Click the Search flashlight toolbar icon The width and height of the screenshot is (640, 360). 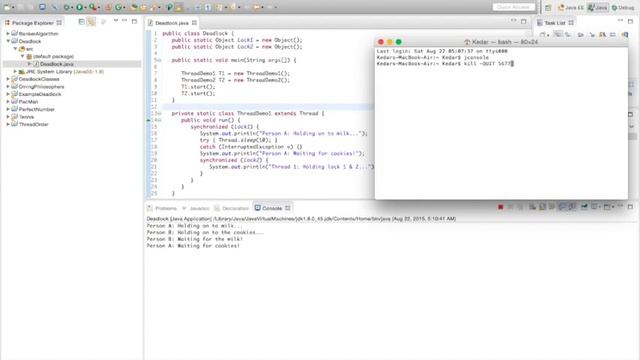pyautogui.click(x=153, y=7)
